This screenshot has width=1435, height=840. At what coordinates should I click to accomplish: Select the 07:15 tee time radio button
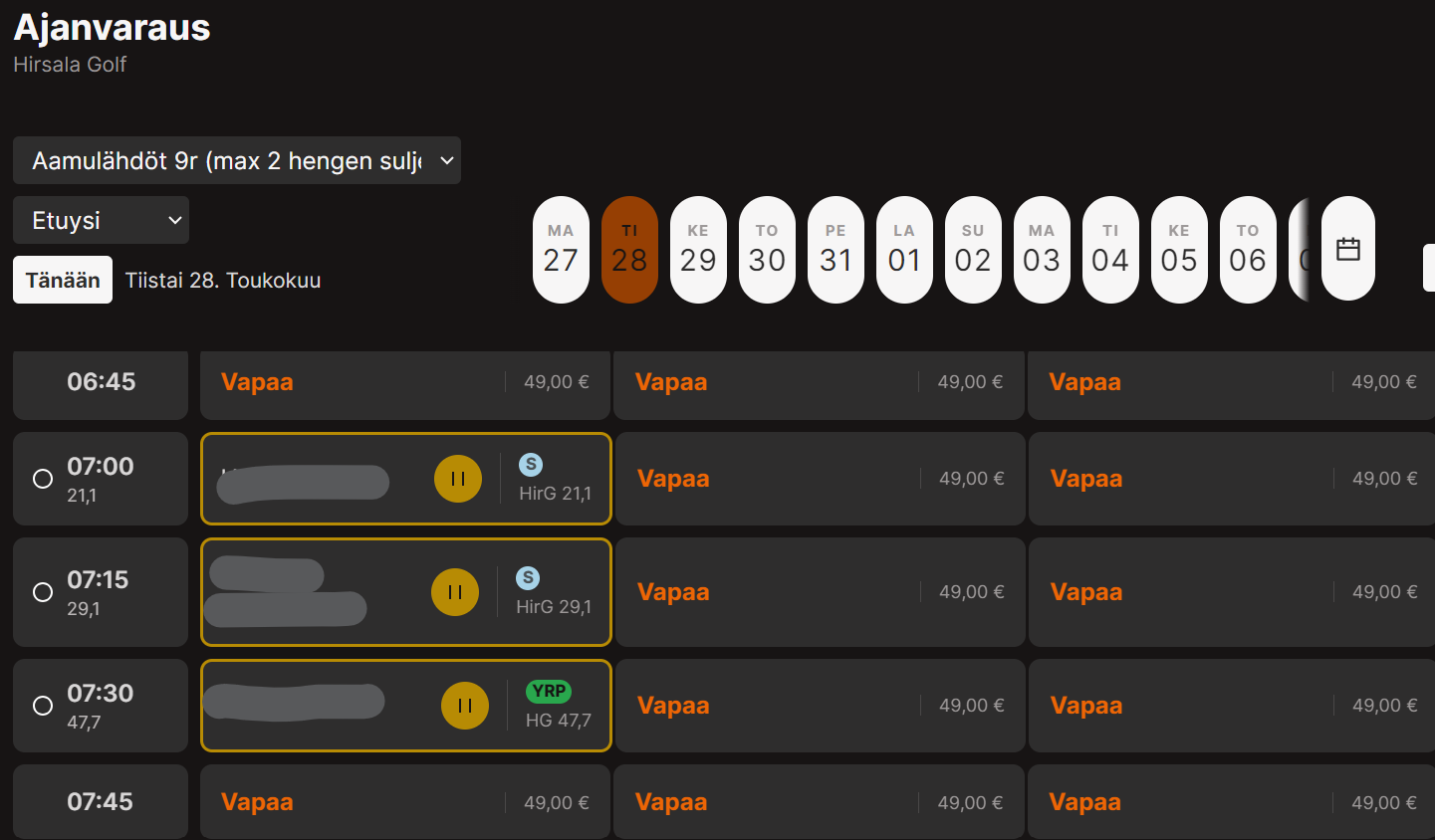(43, 592)
